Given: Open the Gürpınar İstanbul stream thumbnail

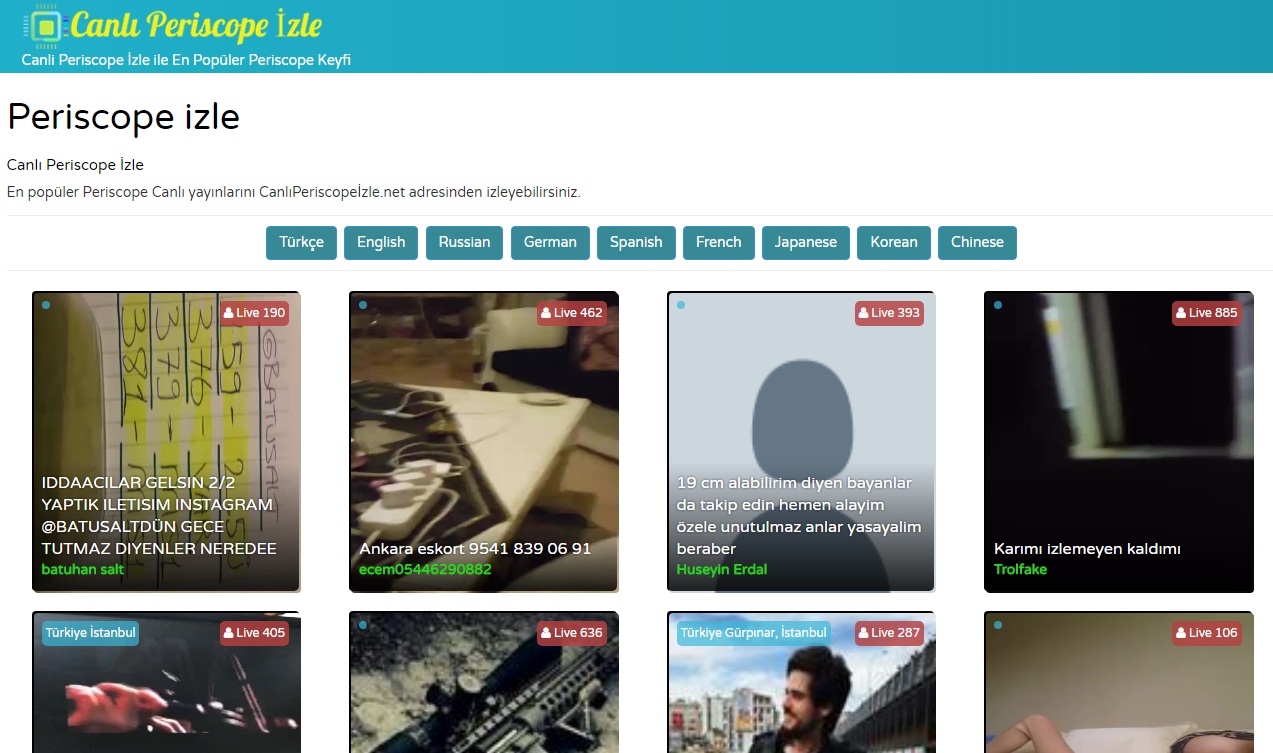Looking at the screenshot, I should pyautogui.click(x=801, y=682).
